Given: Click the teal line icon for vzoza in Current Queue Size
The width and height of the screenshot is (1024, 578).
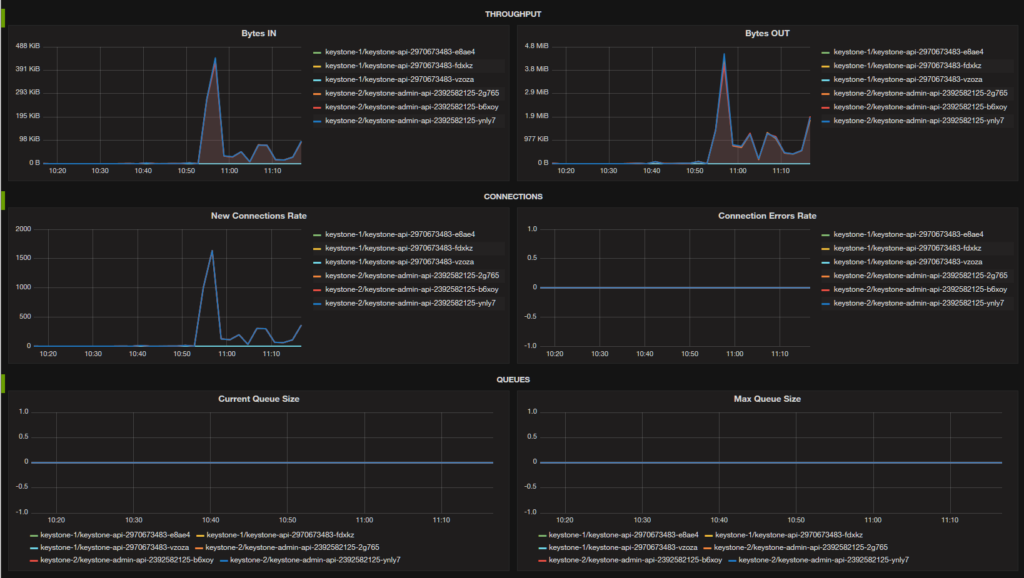Looking at the screenshot, I should [x=32, y=549].
